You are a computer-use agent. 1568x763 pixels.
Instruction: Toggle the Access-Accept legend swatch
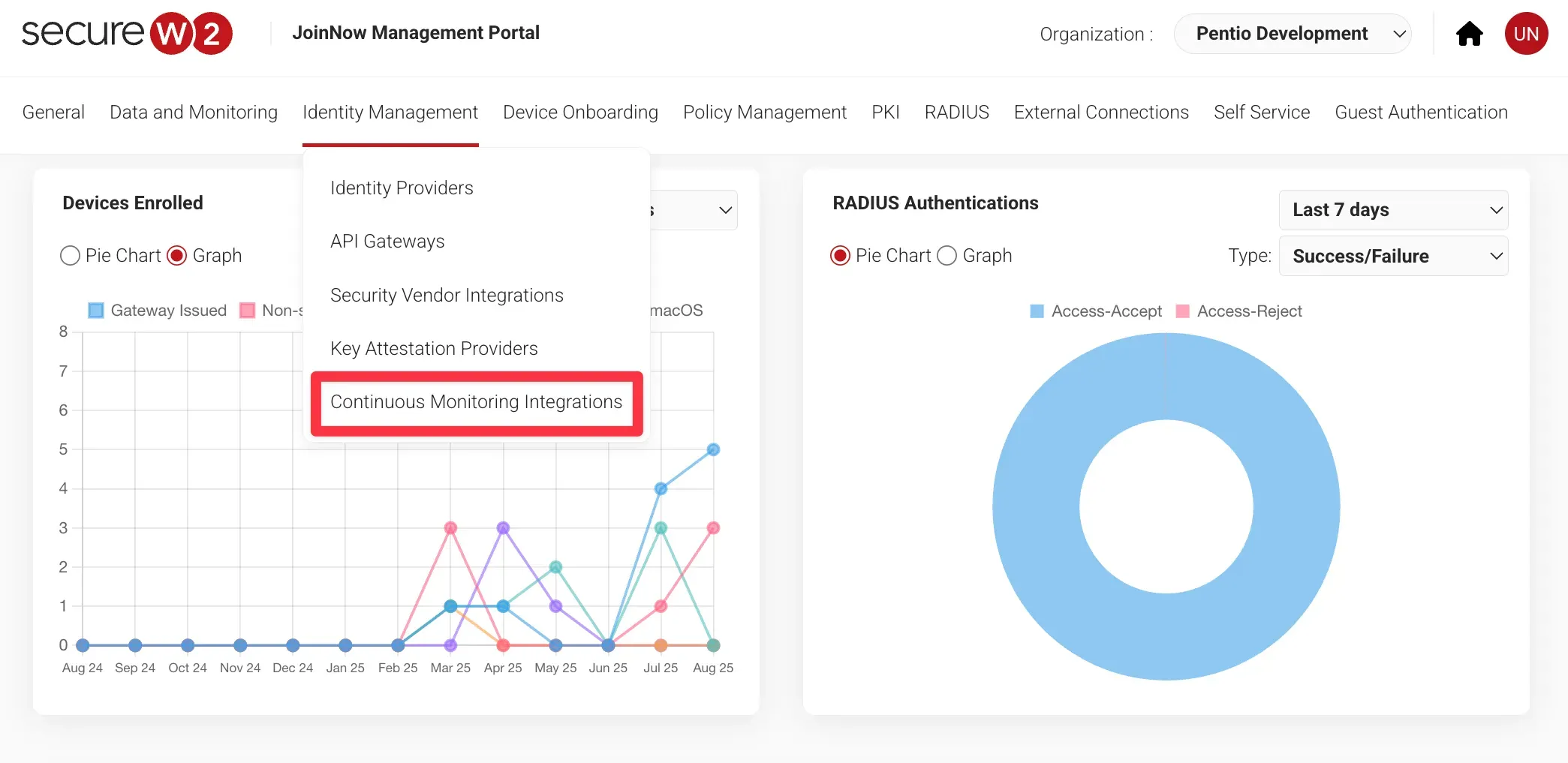1037,311
